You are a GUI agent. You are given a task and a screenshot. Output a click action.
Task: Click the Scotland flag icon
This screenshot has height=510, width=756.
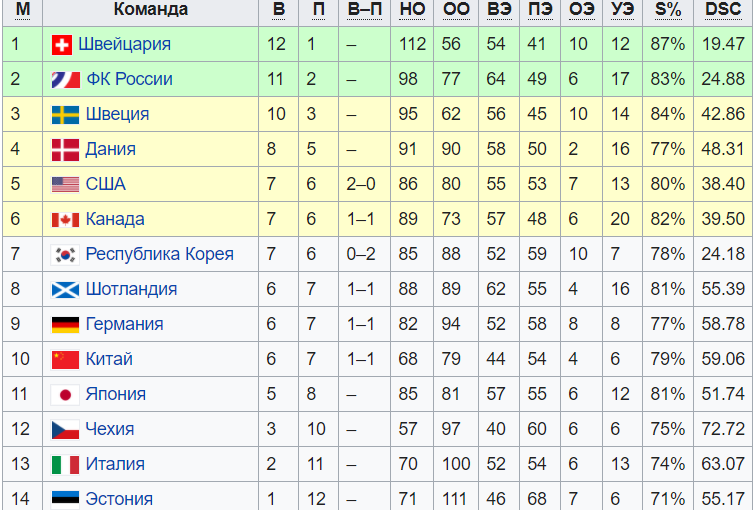click(66, 290)
